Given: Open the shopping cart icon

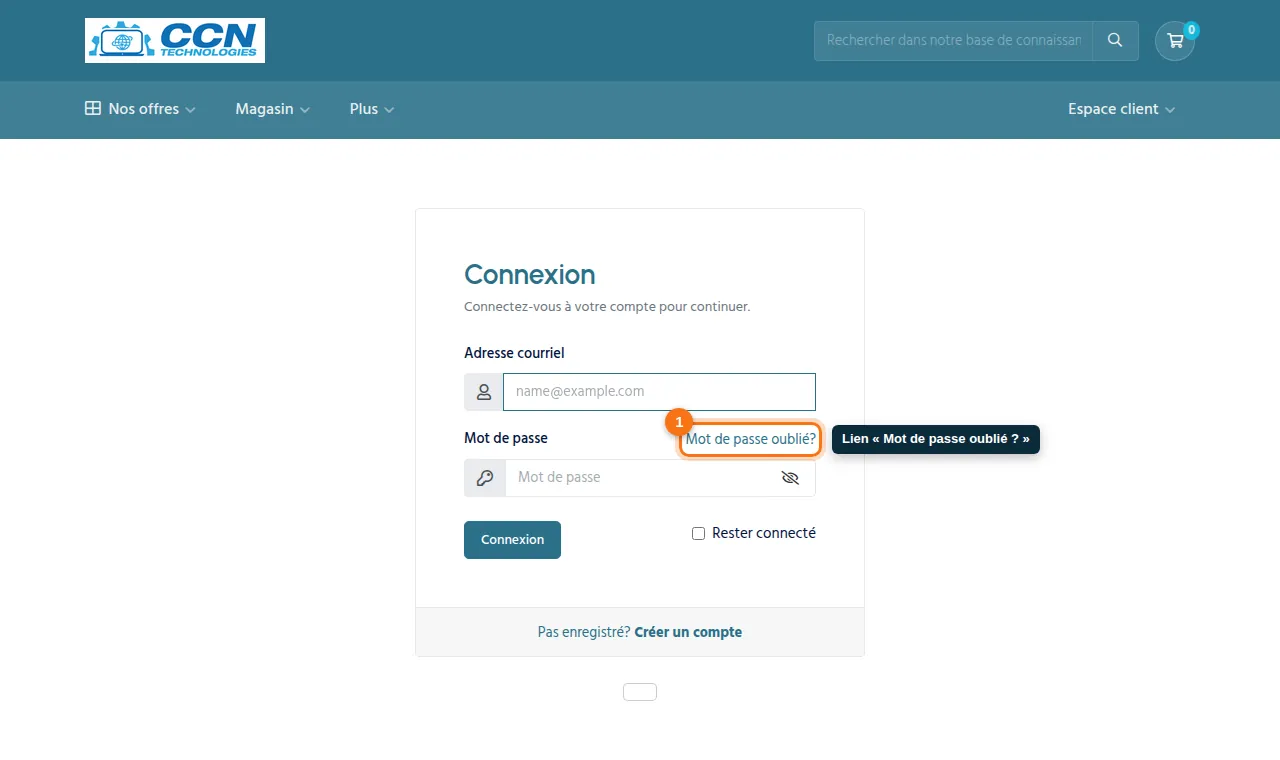Looking at the screenshot, I should (1175, 41).
